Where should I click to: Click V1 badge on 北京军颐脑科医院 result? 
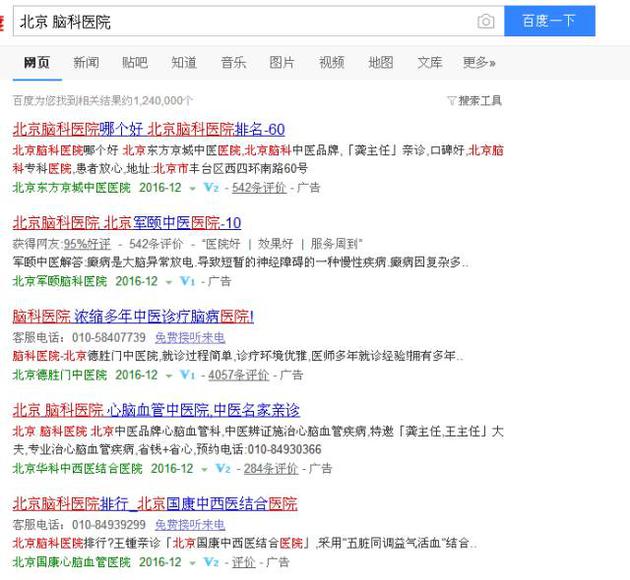188,281
